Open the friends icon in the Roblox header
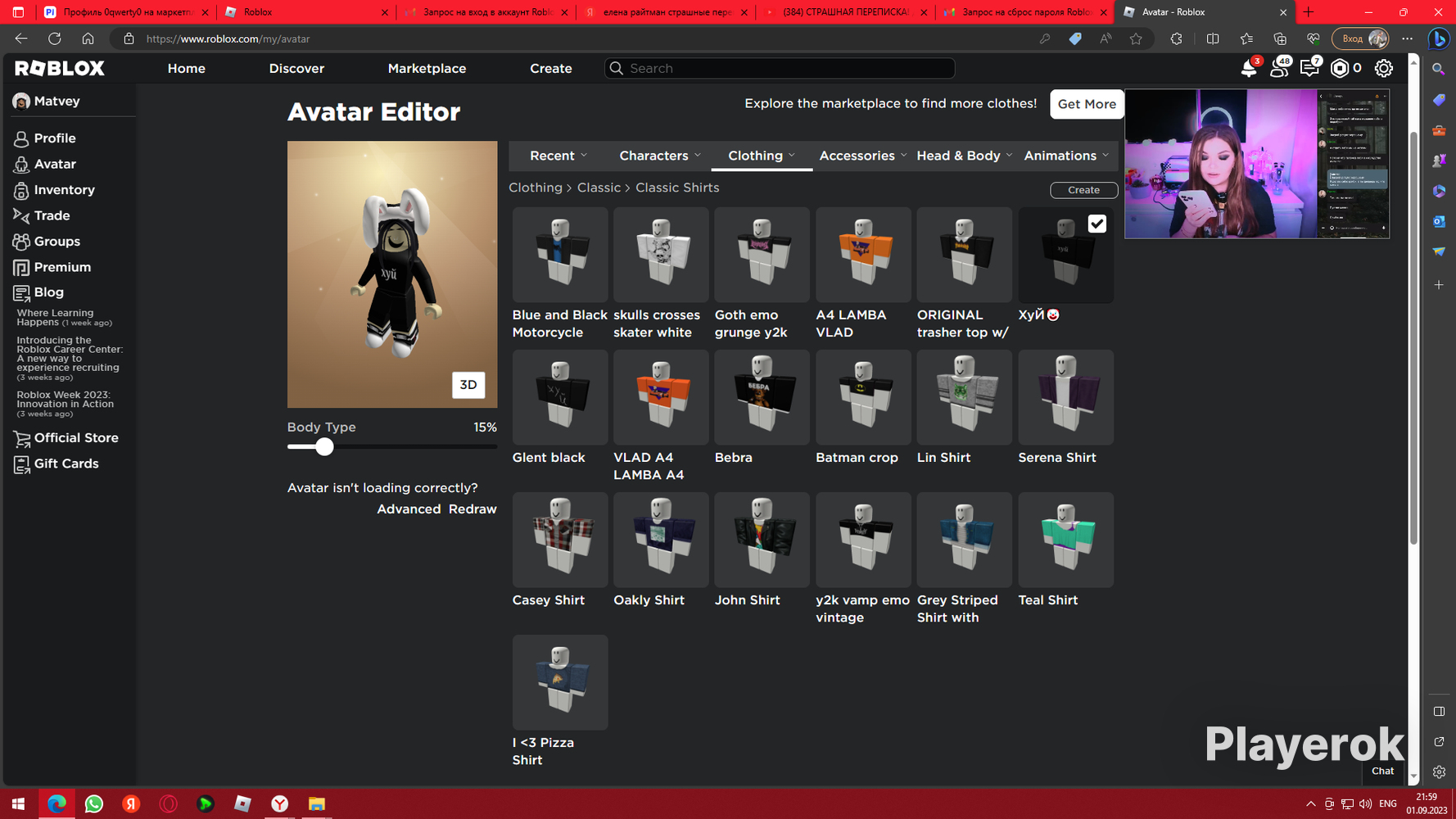The width and height of the screenshot is (1456, 819). [1278, 69]
